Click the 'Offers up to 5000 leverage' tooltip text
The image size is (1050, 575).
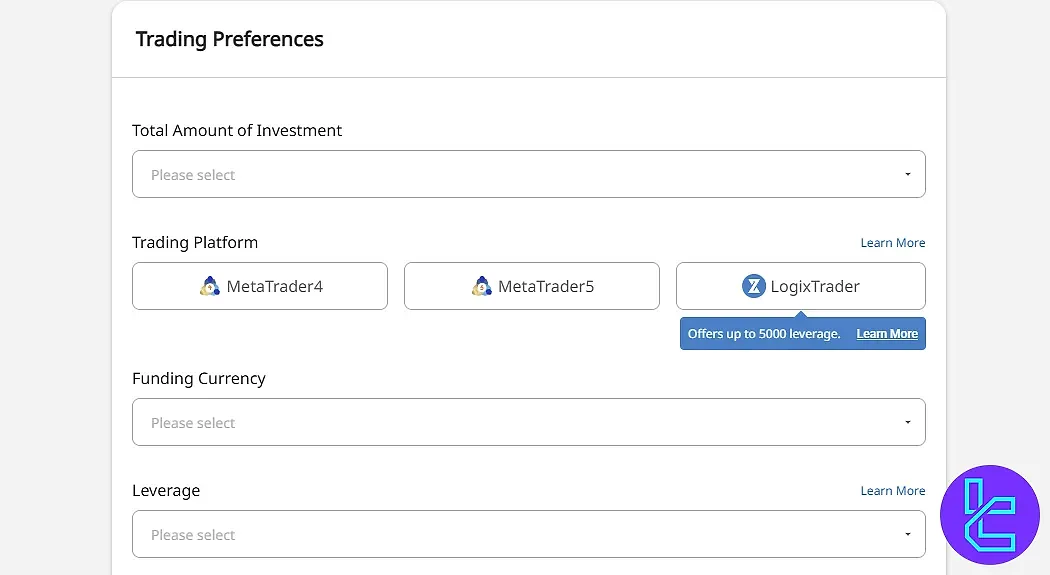(x=764, y=334)
